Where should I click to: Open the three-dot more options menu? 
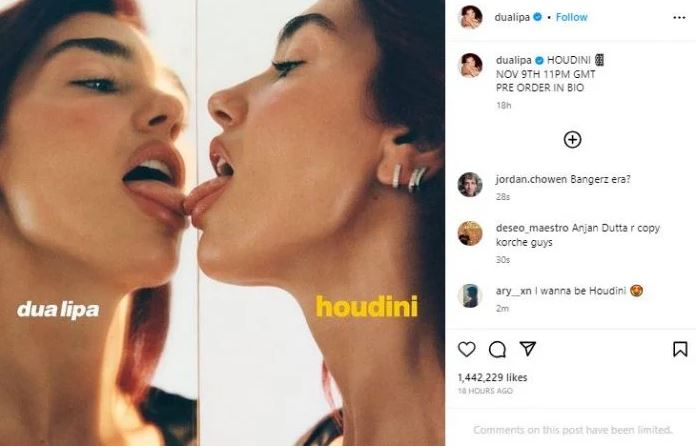pyautogui.click(x=679, y=18)
